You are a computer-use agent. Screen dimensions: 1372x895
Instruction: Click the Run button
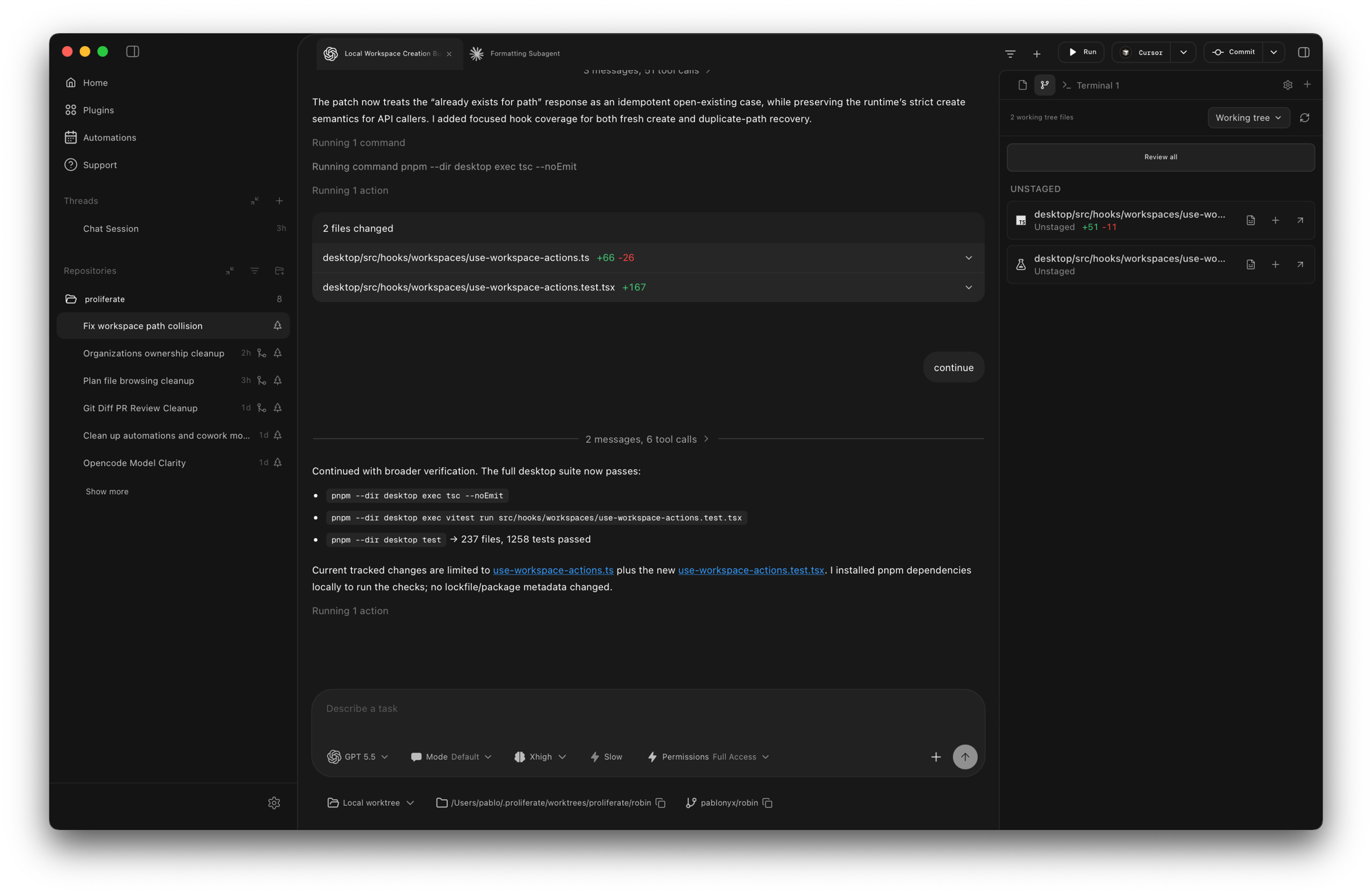click(x=1082, y=52)
